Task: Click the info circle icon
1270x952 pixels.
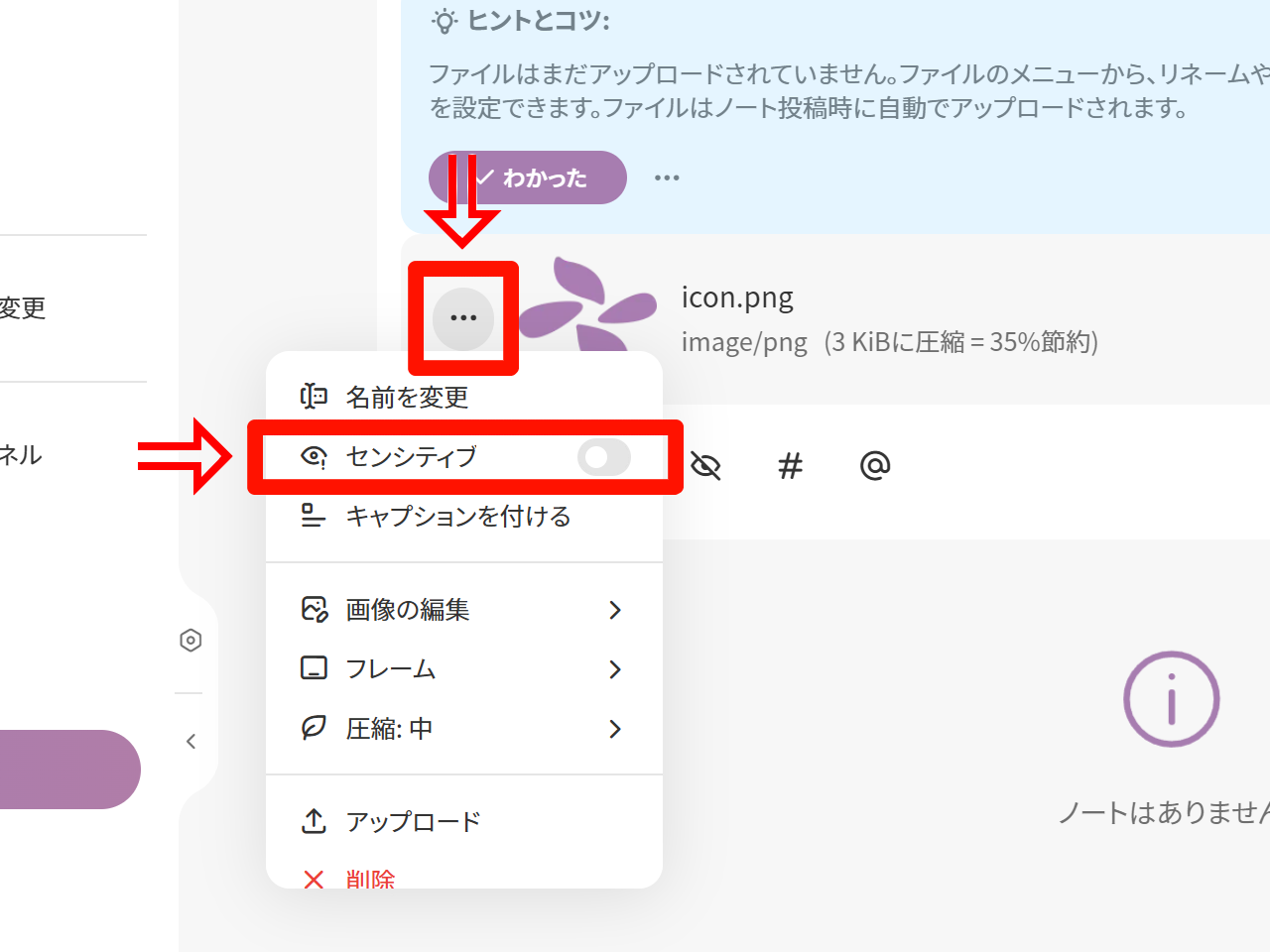Action: 1171,699
